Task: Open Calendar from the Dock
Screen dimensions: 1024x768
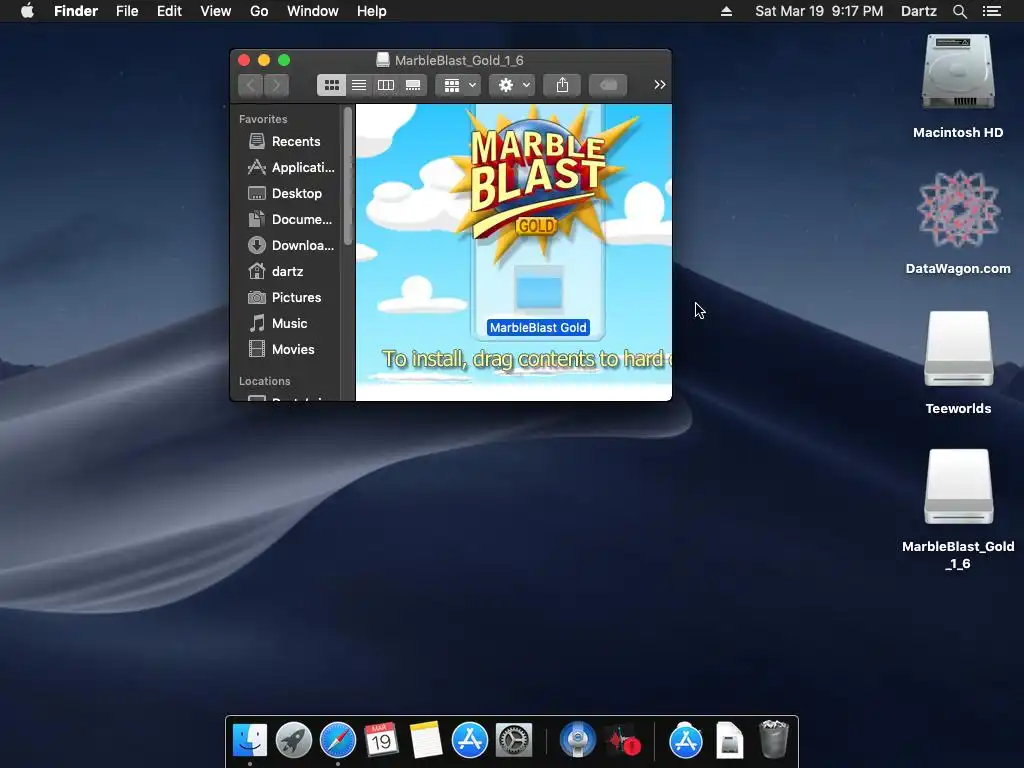Action: coord(381,741)
